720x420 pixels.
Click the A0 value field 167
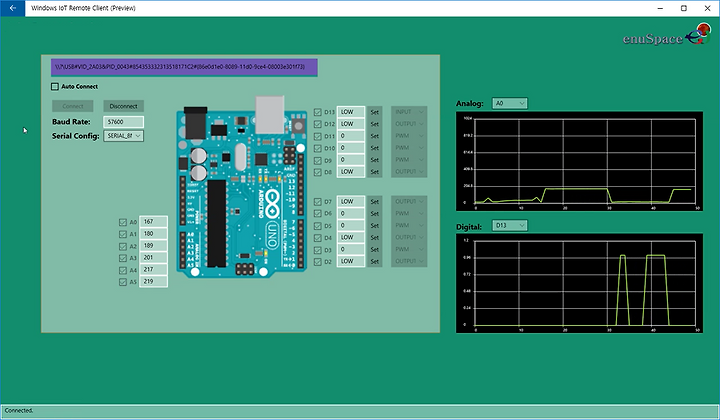pyautogui.click(x=153, y=222)
